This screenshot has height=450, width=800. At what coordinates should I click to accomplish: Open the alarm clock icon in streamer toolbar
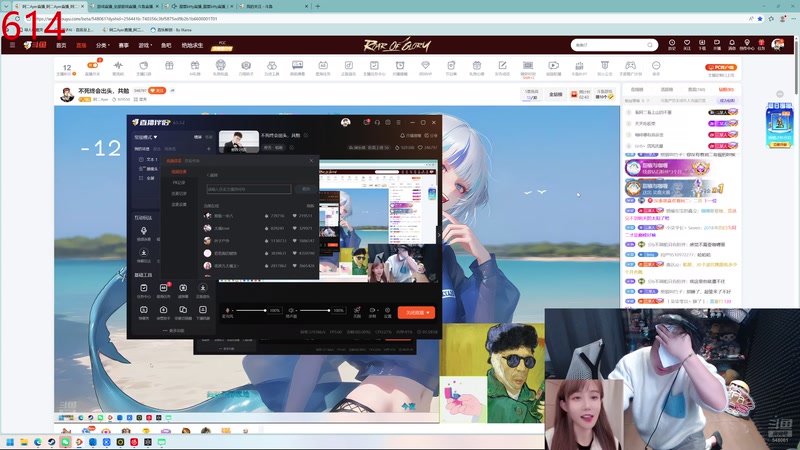tap(400, 65)
